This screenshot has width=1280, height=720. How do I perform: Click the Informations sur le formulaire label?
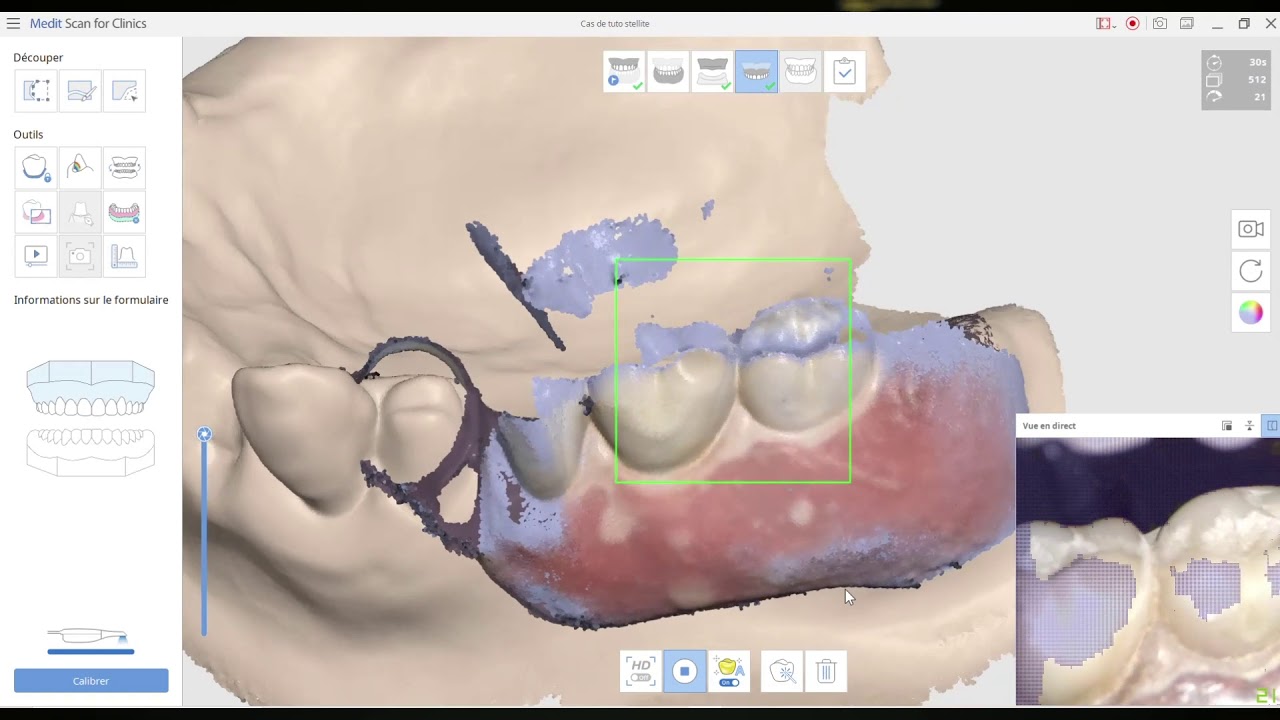[x=91, y=300]
